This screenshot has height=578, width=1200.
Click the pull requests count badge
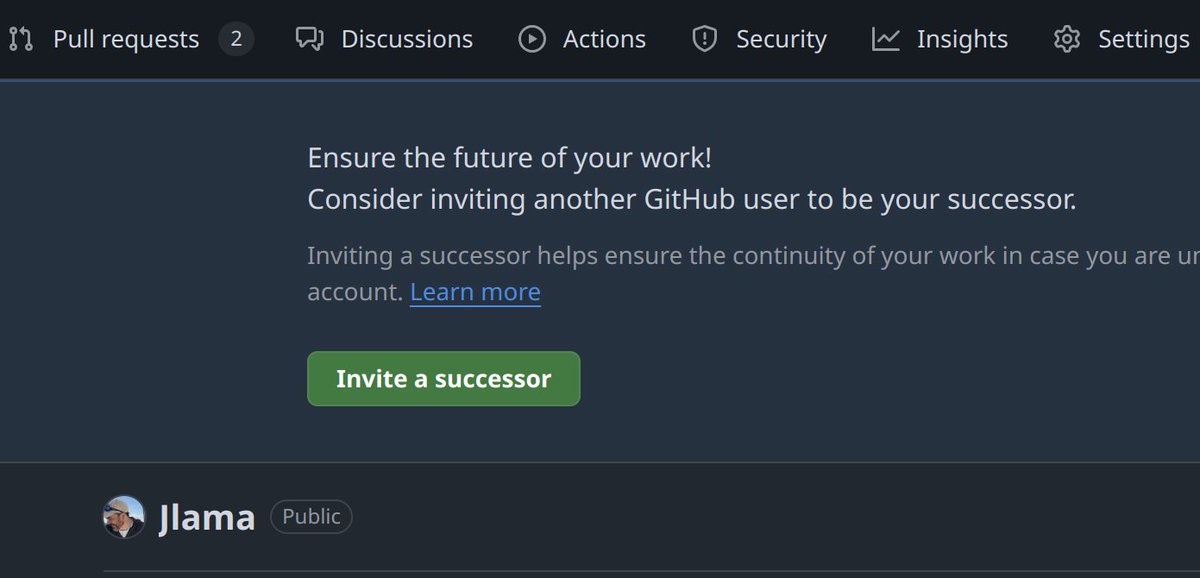[x=236, y=39]
